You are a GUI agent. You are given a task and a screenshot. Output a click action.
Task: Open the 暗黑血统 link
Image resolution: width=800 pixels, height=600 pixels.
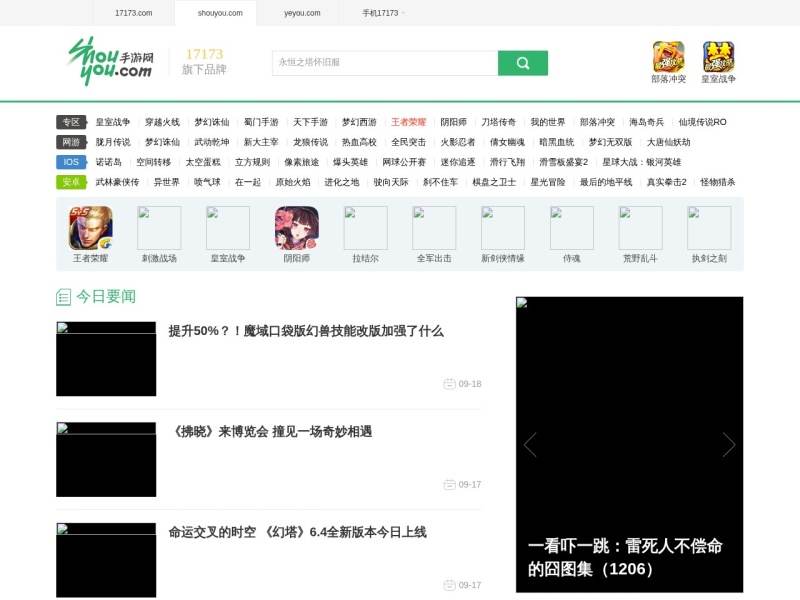tap(556, 142)
